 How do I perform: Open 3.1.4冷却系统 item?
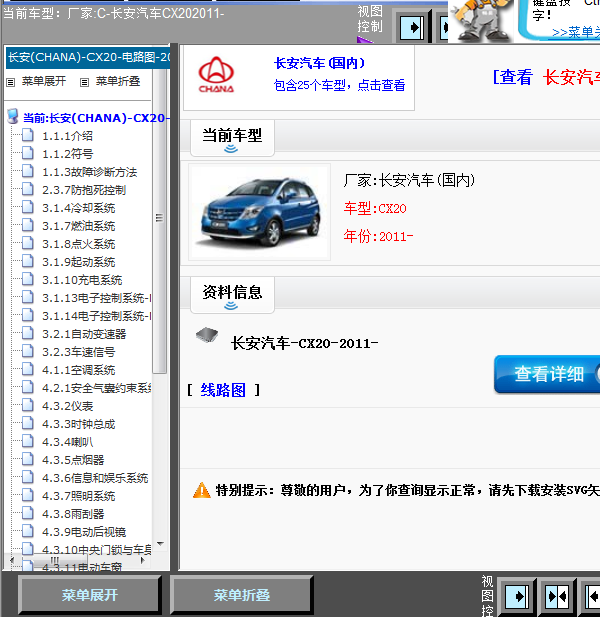pos(78,208)
